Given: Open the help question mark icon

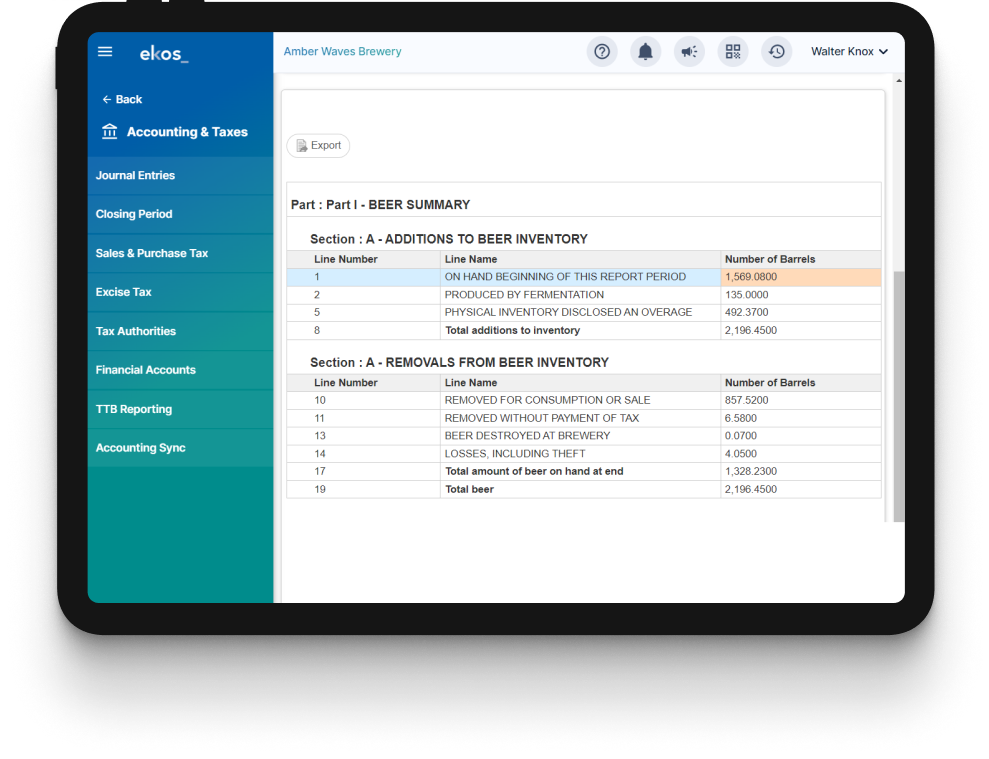Looking at the screenshot, I should (602, 52).
